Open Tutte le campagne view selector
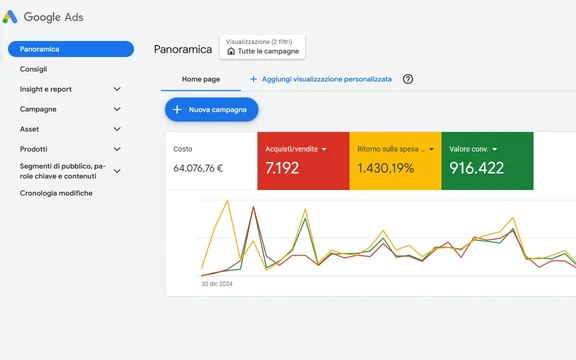The width and height of the screenshot is (576, 360). 262,47
